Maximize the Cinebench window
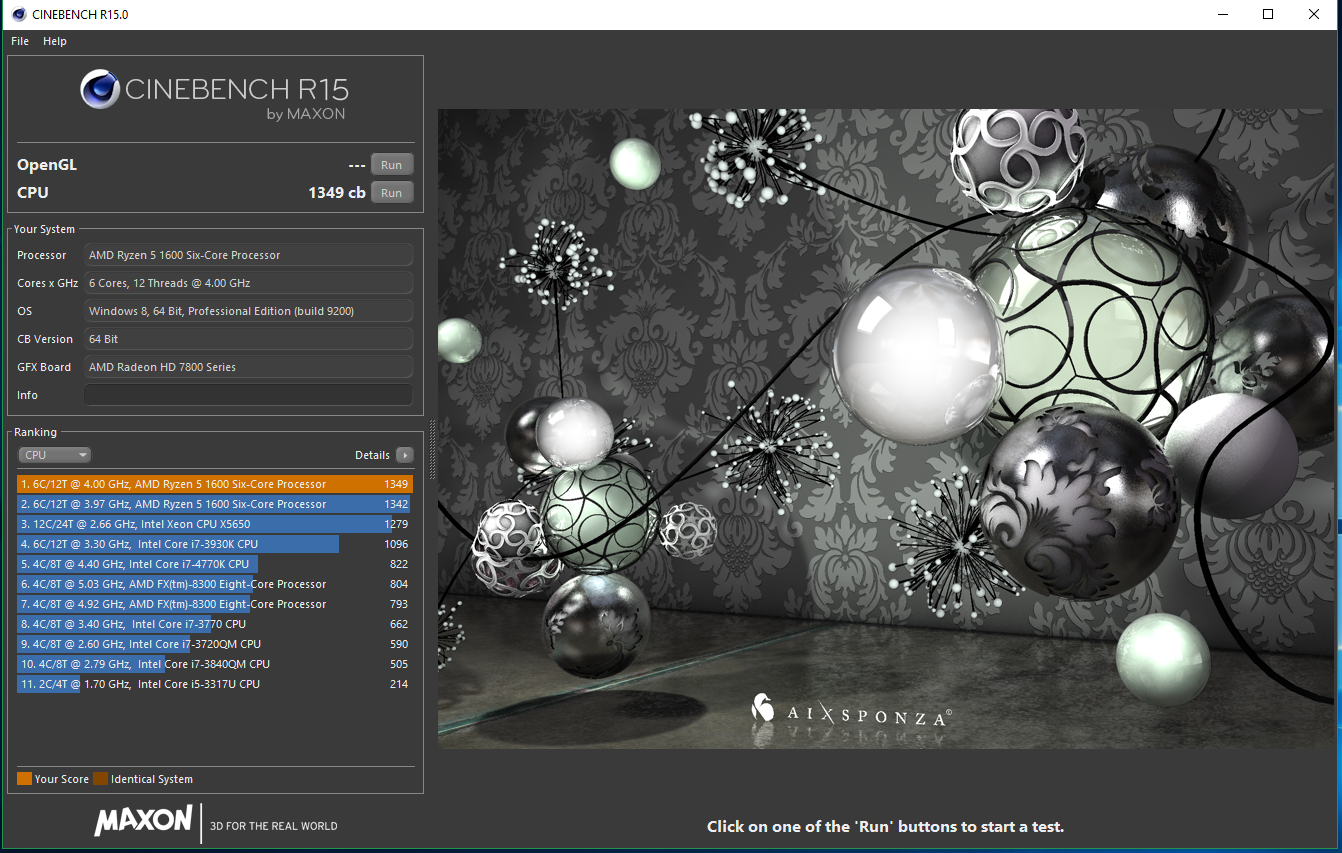Viewport: 1342px width, 853px height. click(1269, 14)
